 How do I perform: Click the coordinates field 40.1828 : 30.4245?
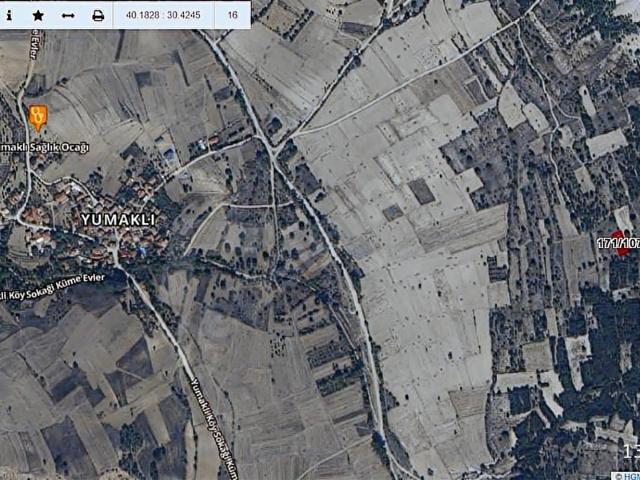coord(163,16)
